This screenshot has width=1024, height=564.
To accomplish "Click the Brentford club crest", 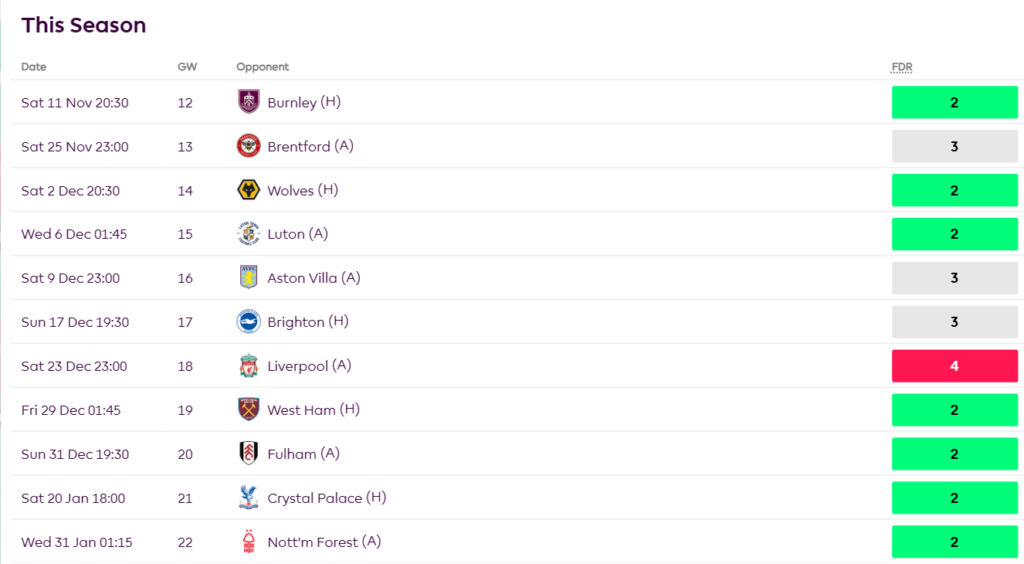I will pyautogui.click(x=249, y=146).
